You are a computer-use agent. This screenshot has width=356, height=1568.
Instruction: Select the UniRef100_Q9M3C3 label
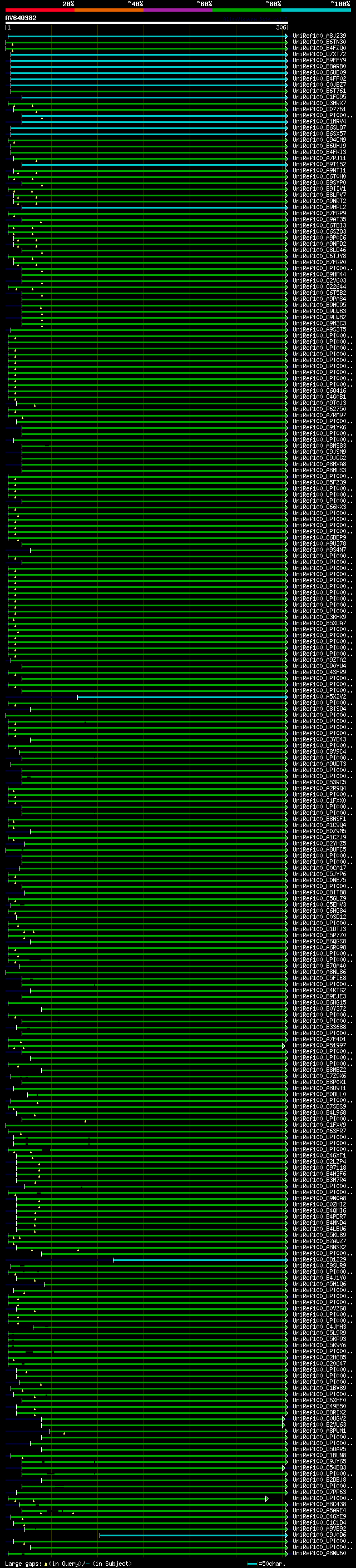click(x=319, y=323)
